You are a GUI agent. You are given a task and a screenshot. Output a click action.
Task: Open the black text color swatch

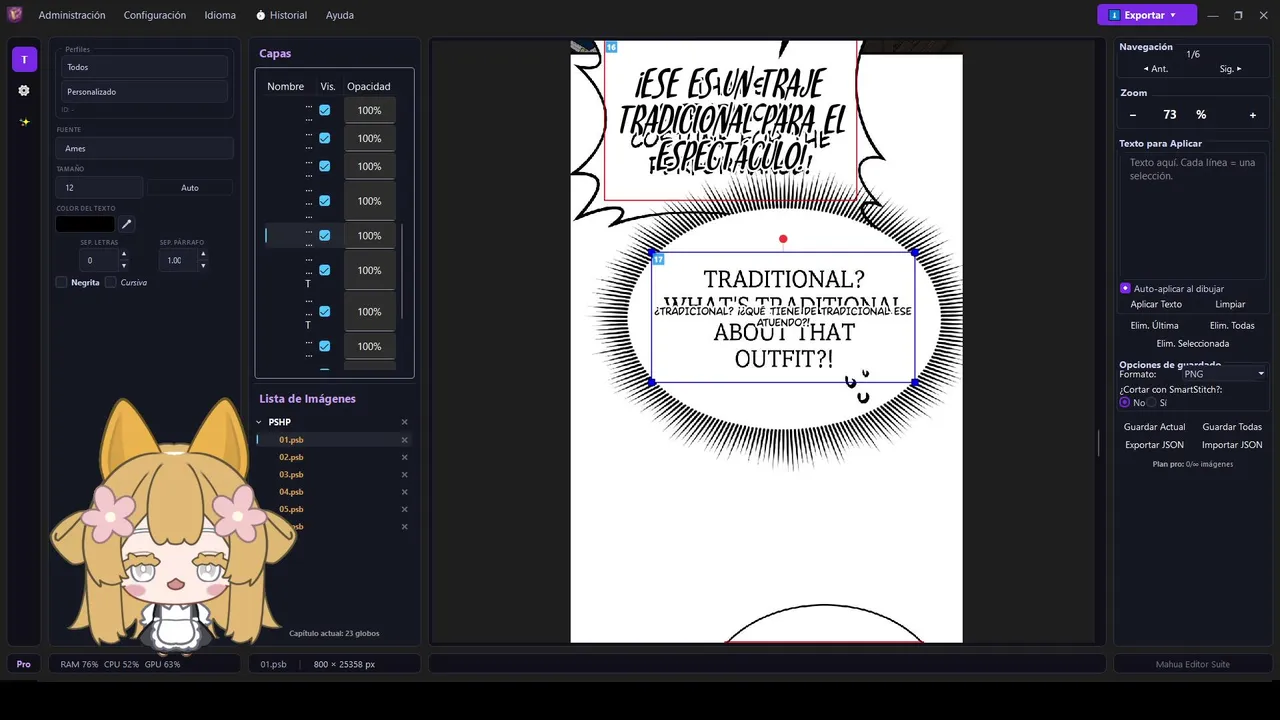pyautogui.click(x=86, y=224)
